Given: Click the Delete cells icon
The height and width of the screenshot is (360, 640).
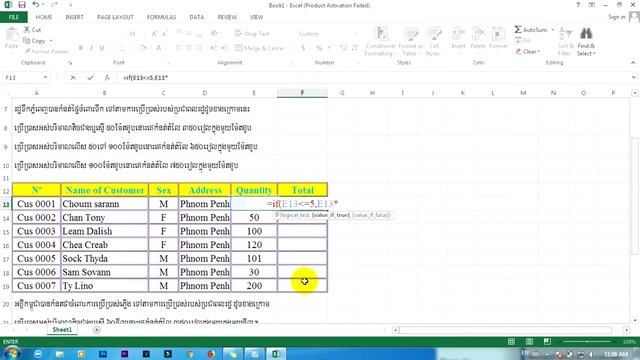Looking at the screenshot, I should pyautogui.click(x=478, y=38).
